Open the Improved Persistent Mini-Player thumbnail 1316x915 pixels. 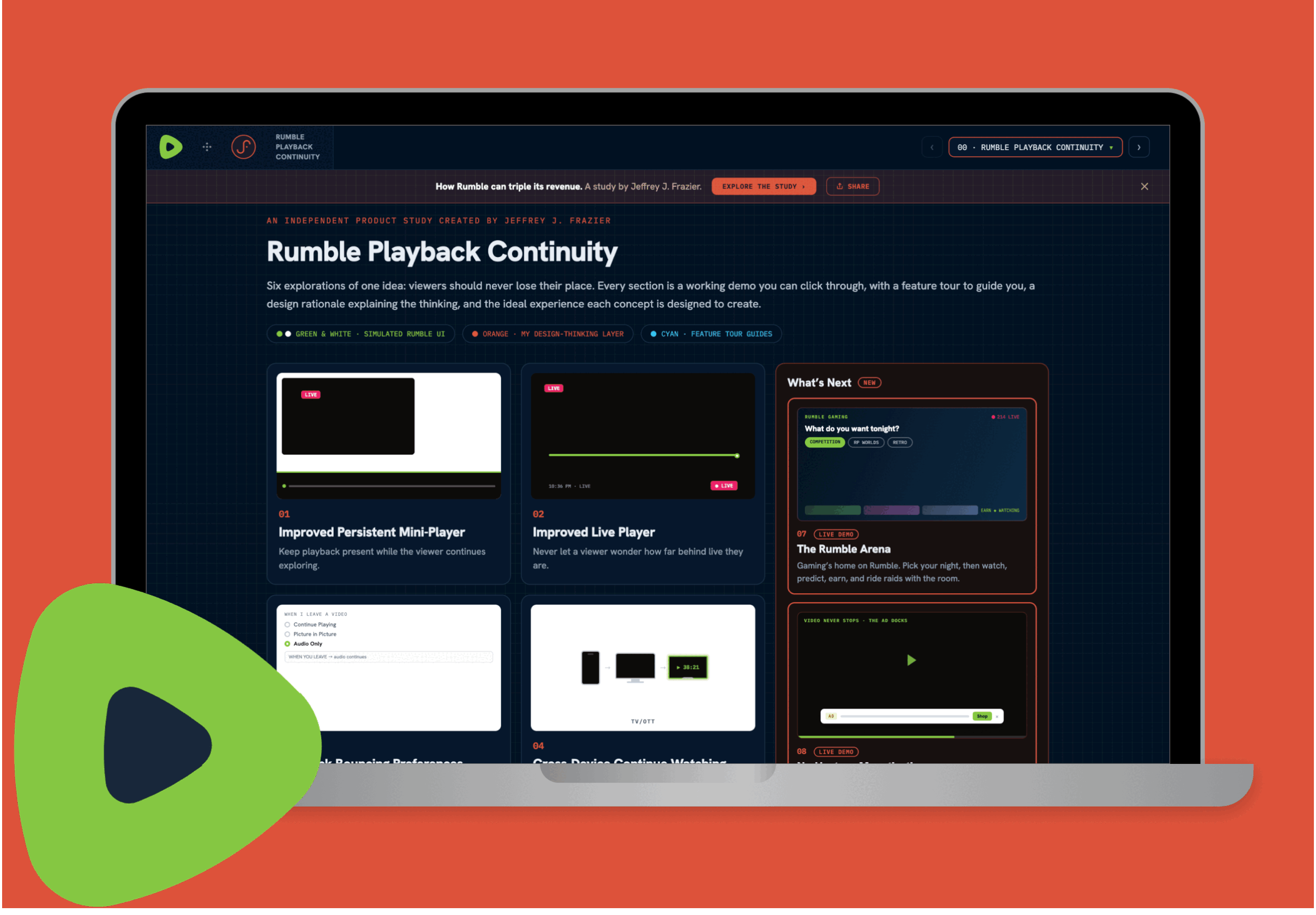388,436
